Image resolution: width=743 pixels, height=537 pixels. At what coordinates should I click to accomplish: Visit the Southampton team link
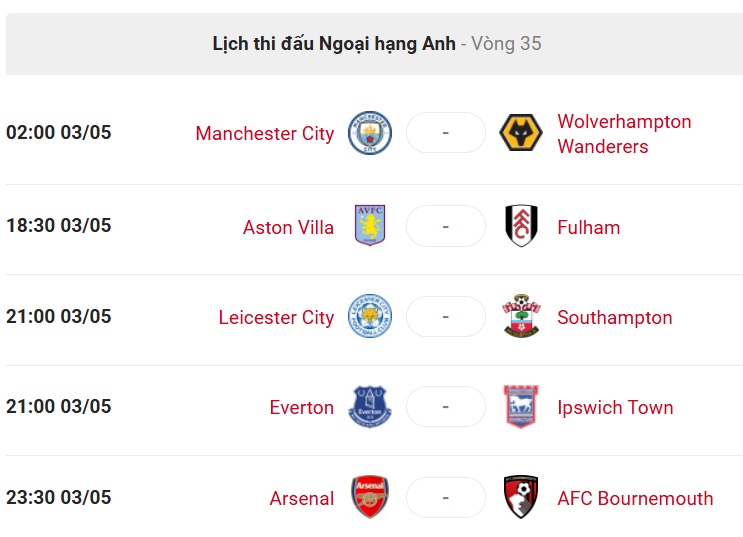click(615, 318)
